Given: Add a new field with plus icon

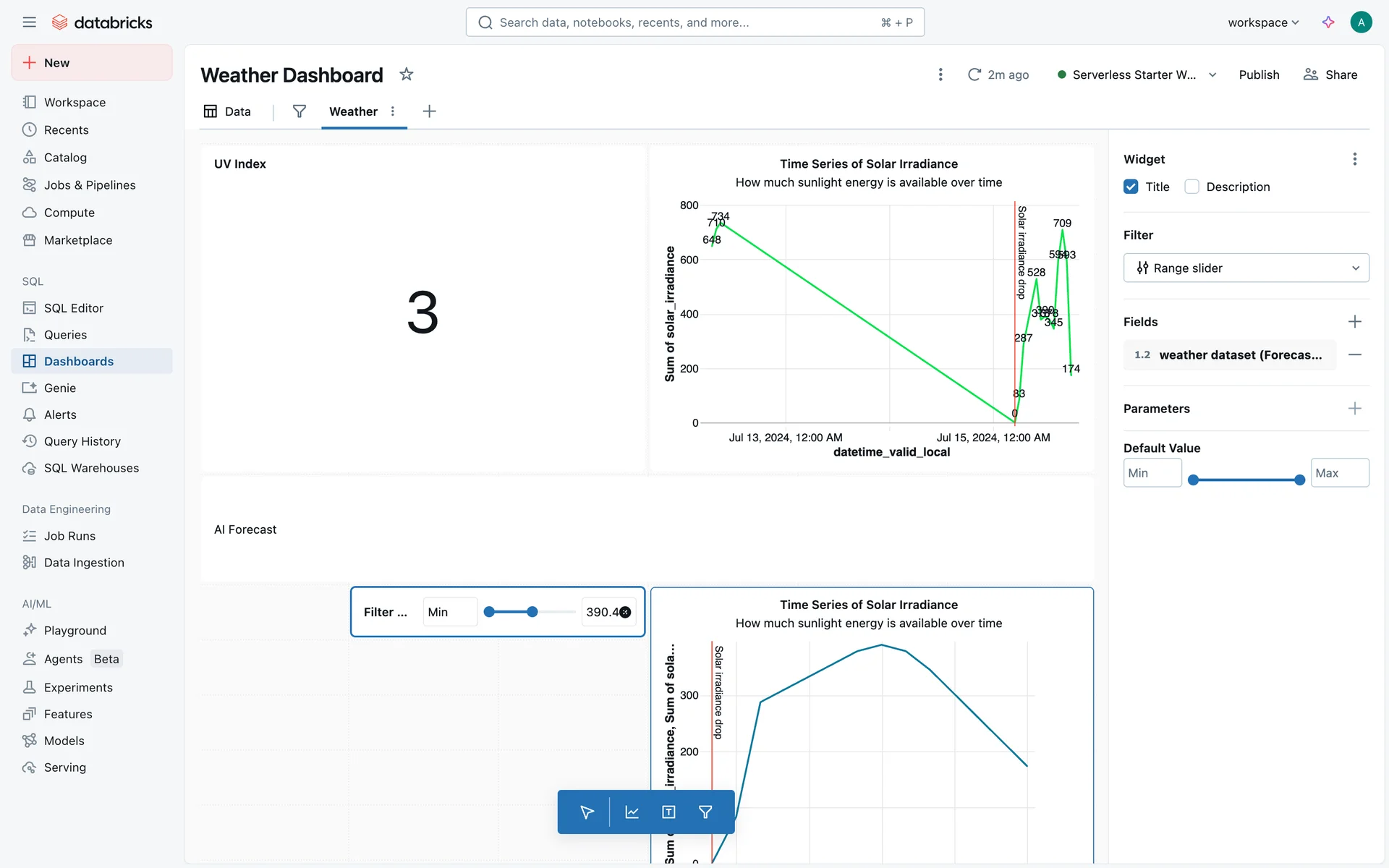Looking at the screenshot, I should click(x=1355, y=322).
